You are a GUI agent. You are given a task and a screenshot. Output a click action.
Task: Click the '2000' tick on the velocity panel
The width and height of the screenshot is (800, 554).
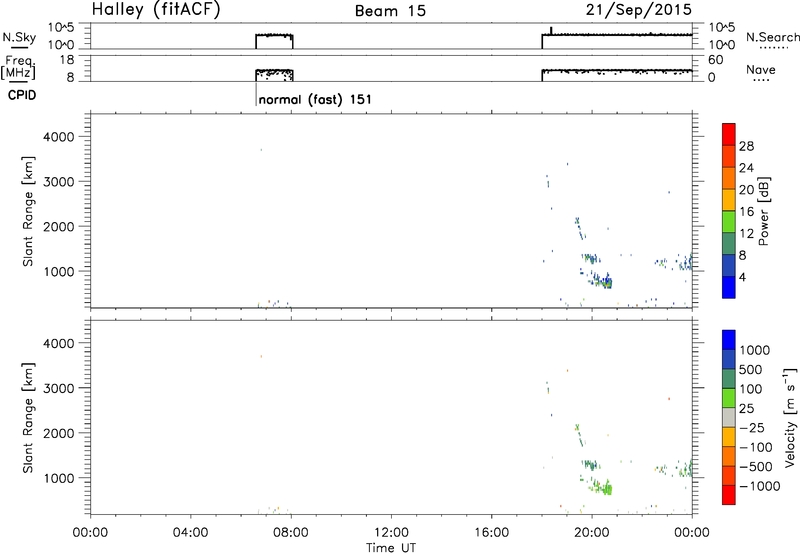coord(59,433)
